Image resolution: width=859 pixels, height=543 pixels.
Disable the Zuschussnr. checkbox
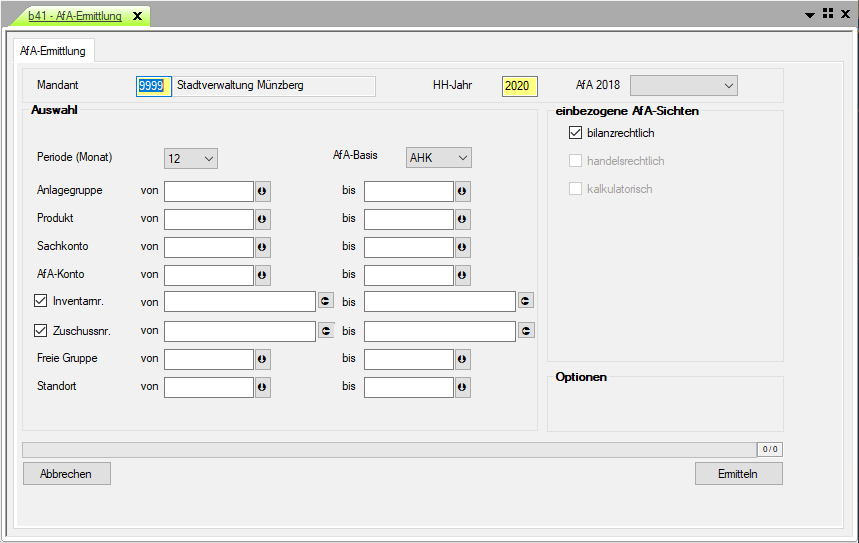pyautogui.click(x=41, y=330)
